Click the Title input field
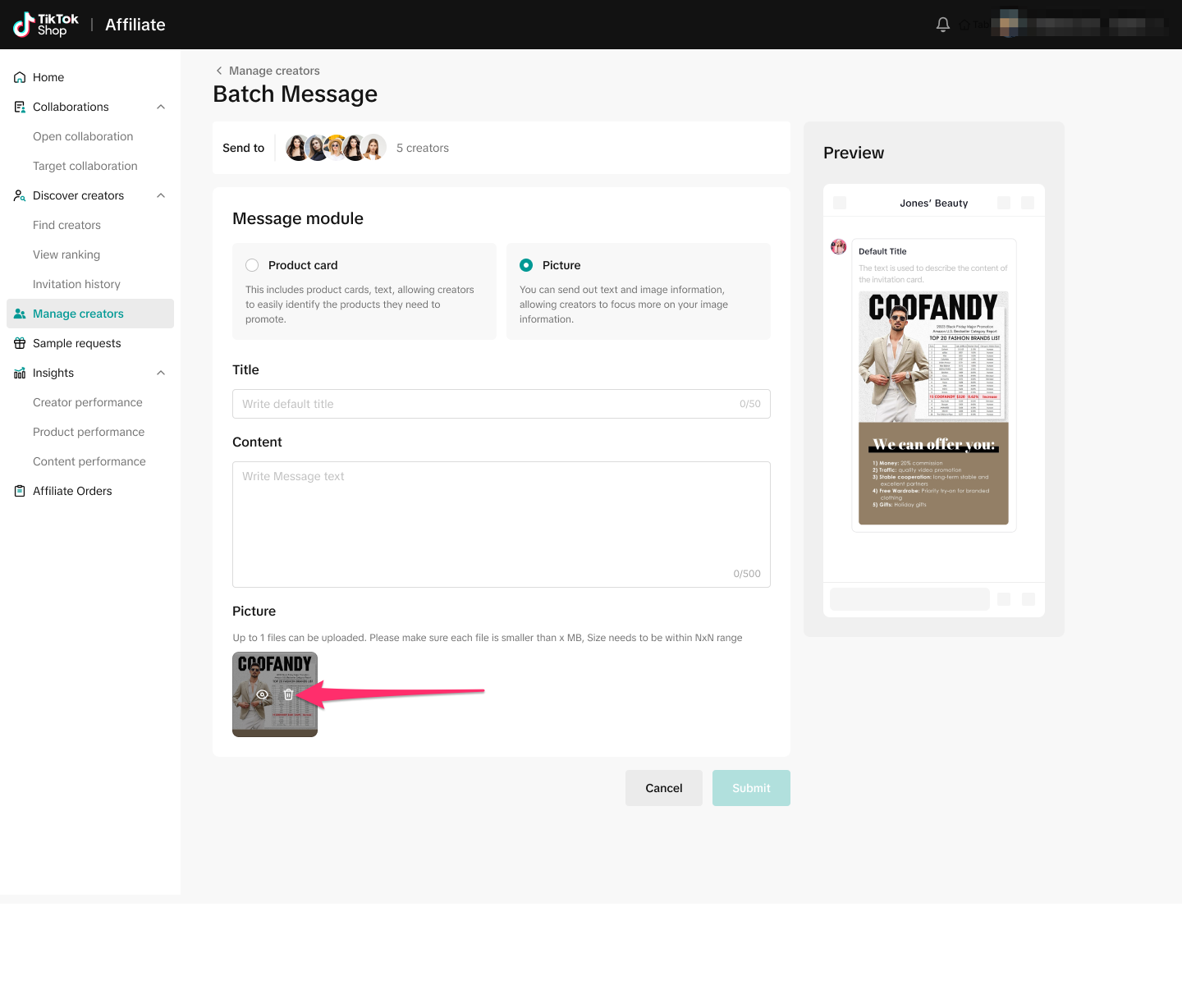The image size is (1182, 1008). [x=489, y=404]
